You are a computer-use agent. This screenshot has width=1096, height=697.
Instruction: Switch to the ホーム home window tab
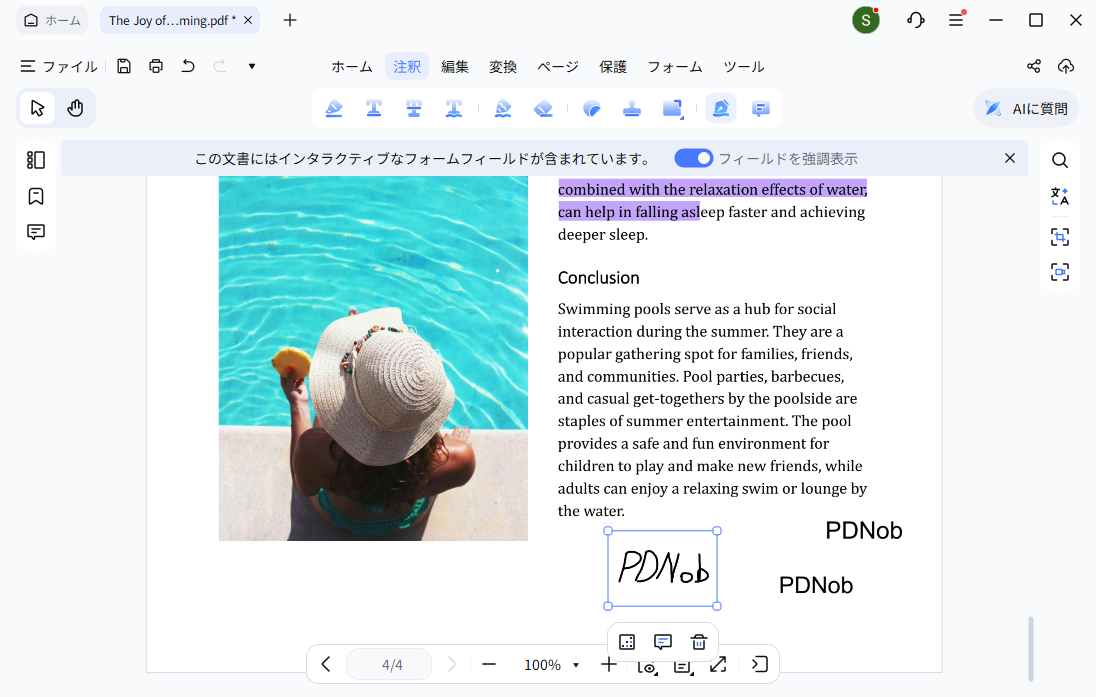(52, 20)
